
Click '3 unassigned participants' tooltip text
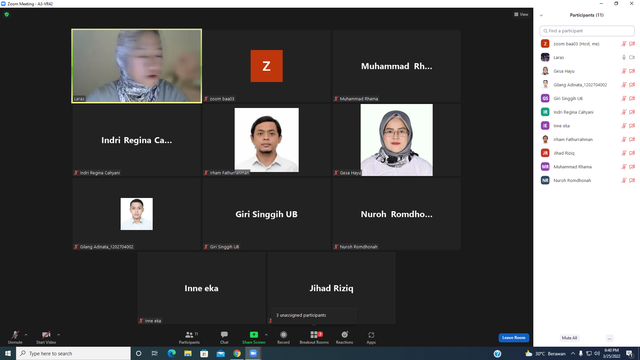(x=301, y=315)
